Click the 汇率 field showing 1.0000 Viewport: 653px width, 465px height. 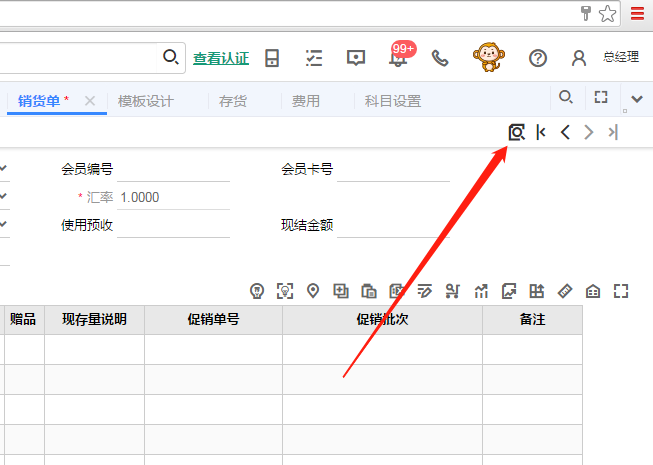point(173,197)
